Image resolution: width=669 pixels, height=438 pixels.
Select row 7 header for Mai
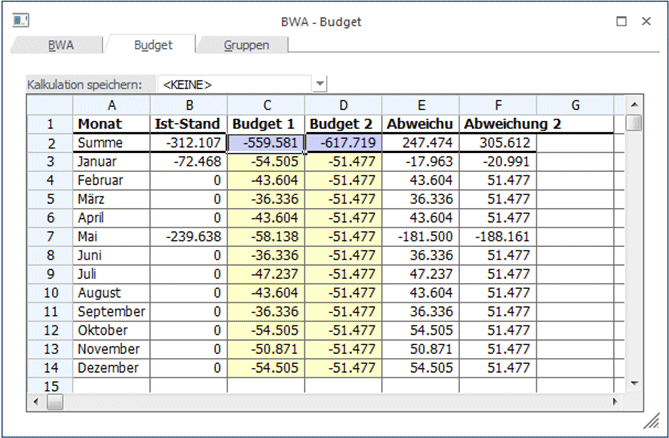click(x=49, y=238)
